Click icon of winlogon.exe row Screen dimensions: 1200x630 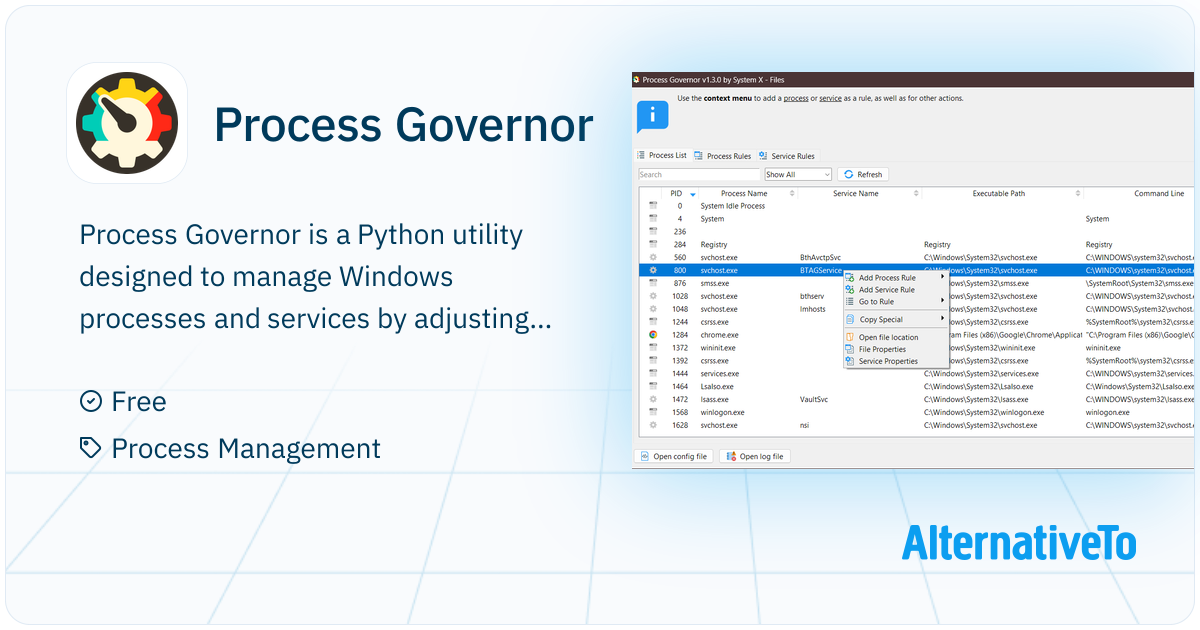[652, 412]
